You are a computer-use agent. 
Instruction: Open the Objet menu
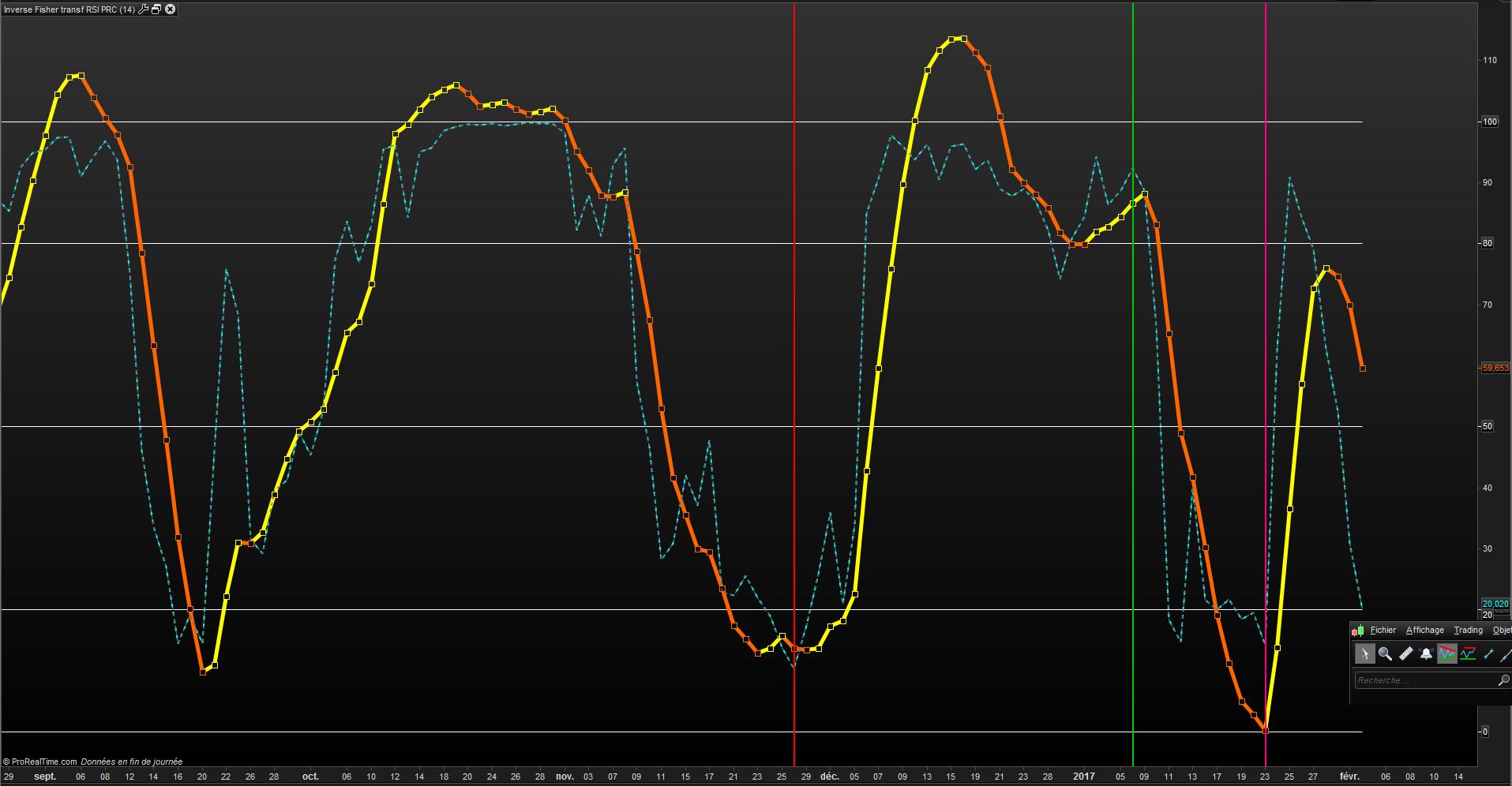(1502, 631)
